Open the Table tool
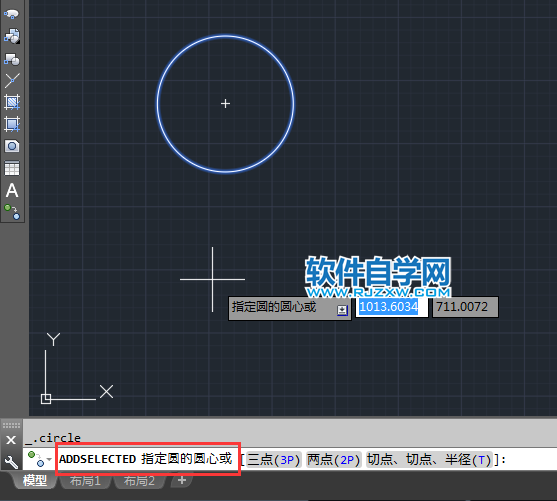 point(12,168)
